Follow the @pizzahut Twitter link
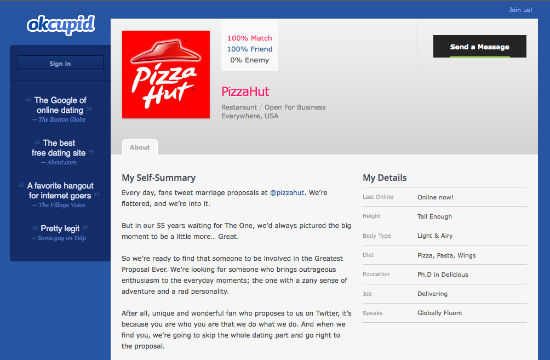 (287, 192)
